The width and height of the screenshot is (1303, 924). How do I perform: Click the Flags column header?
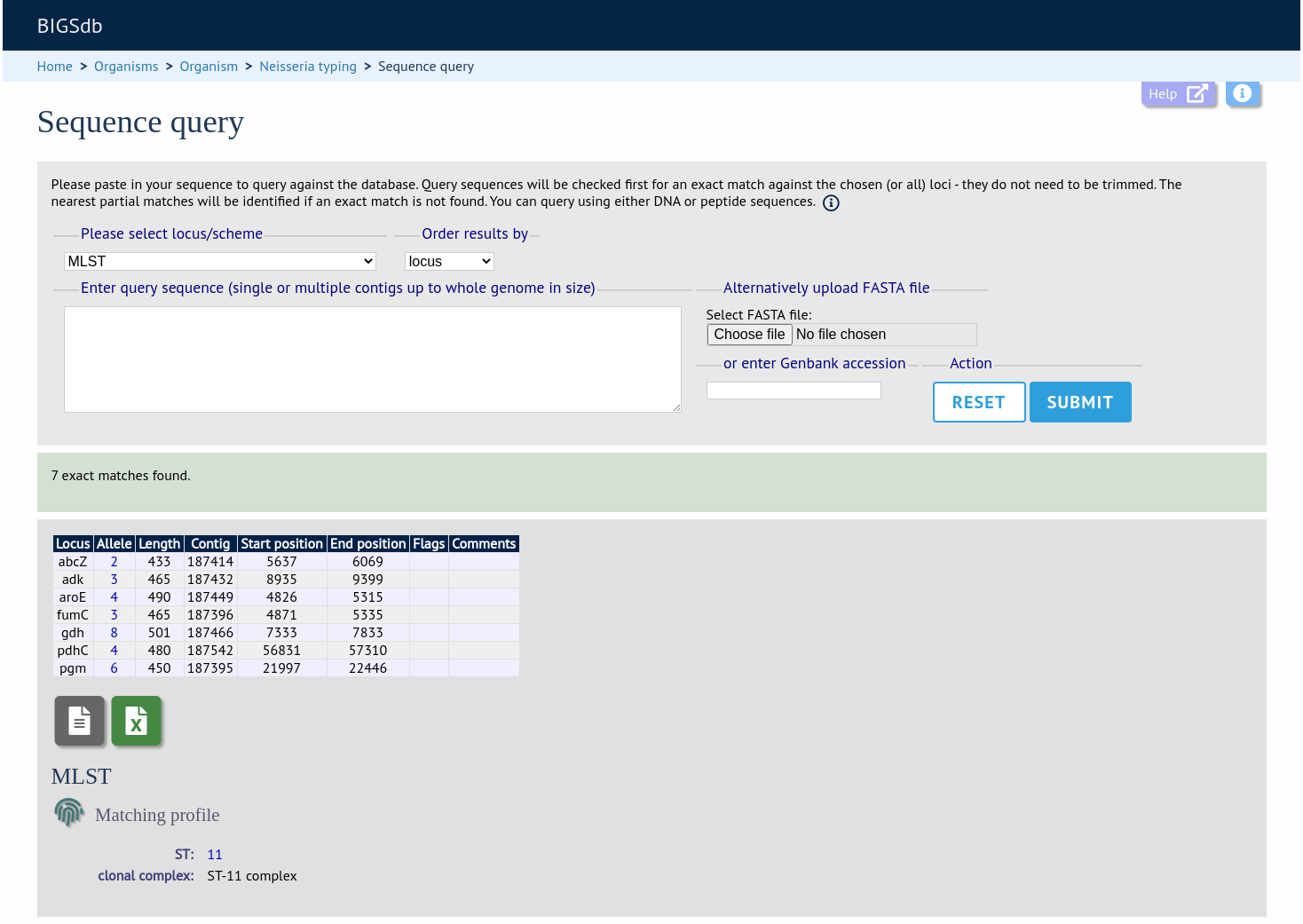pos(429,544)
